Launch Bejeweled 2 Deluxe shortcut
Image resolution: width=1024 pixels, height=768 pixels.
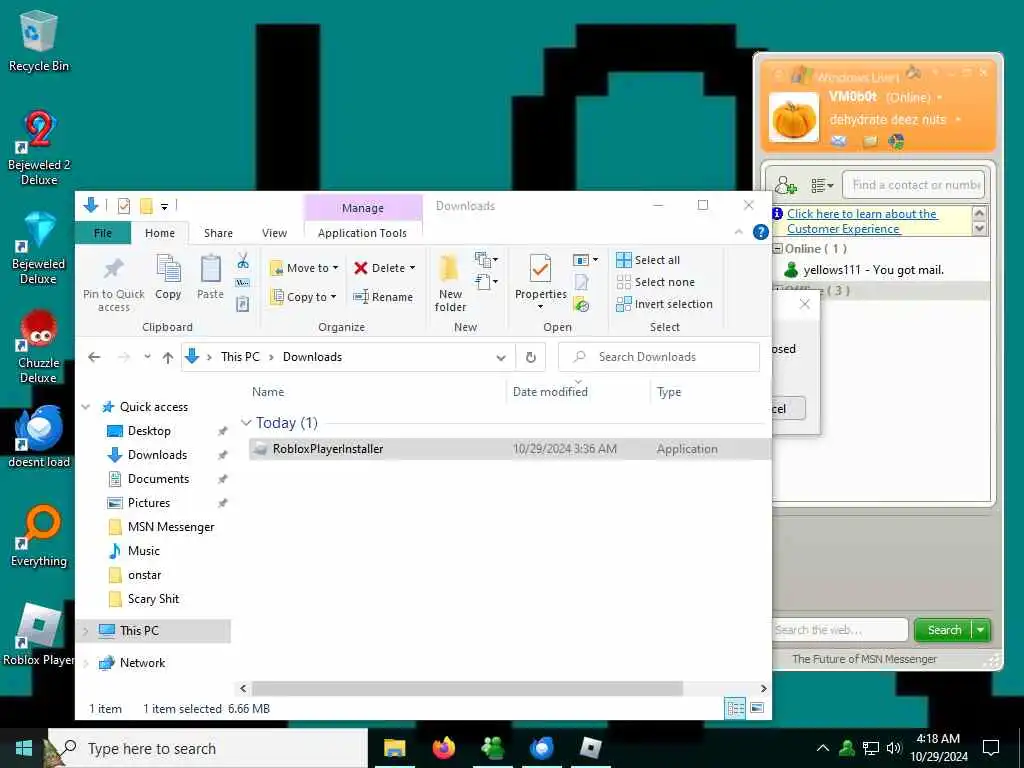pyautogui.click(x=39, y=148)
